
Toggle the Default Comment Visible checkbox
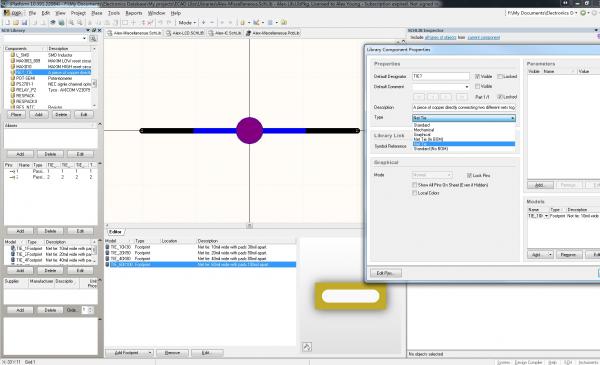pyautogui.click(x=477, y=86)
